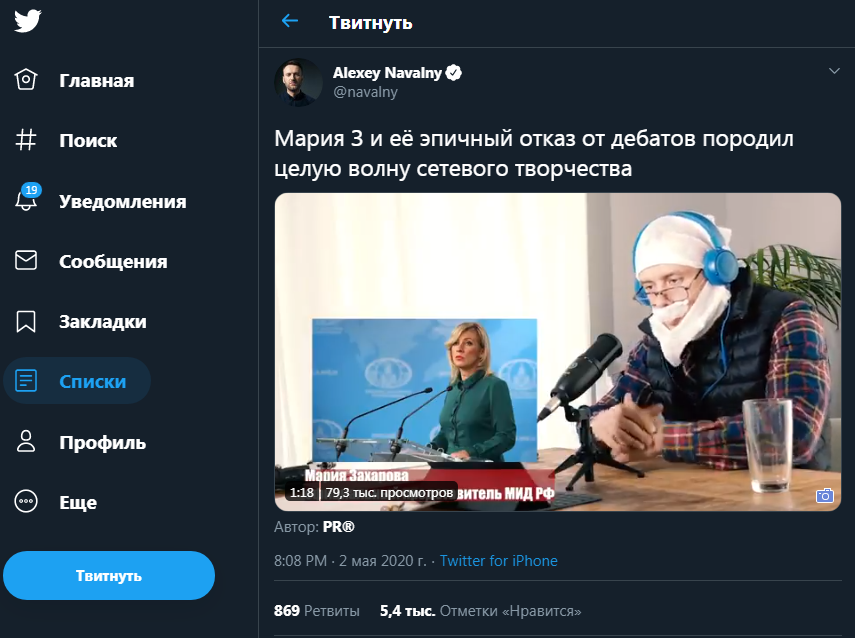
Task: Click the Поиск hashtag icon
Action: coord(27,141)
